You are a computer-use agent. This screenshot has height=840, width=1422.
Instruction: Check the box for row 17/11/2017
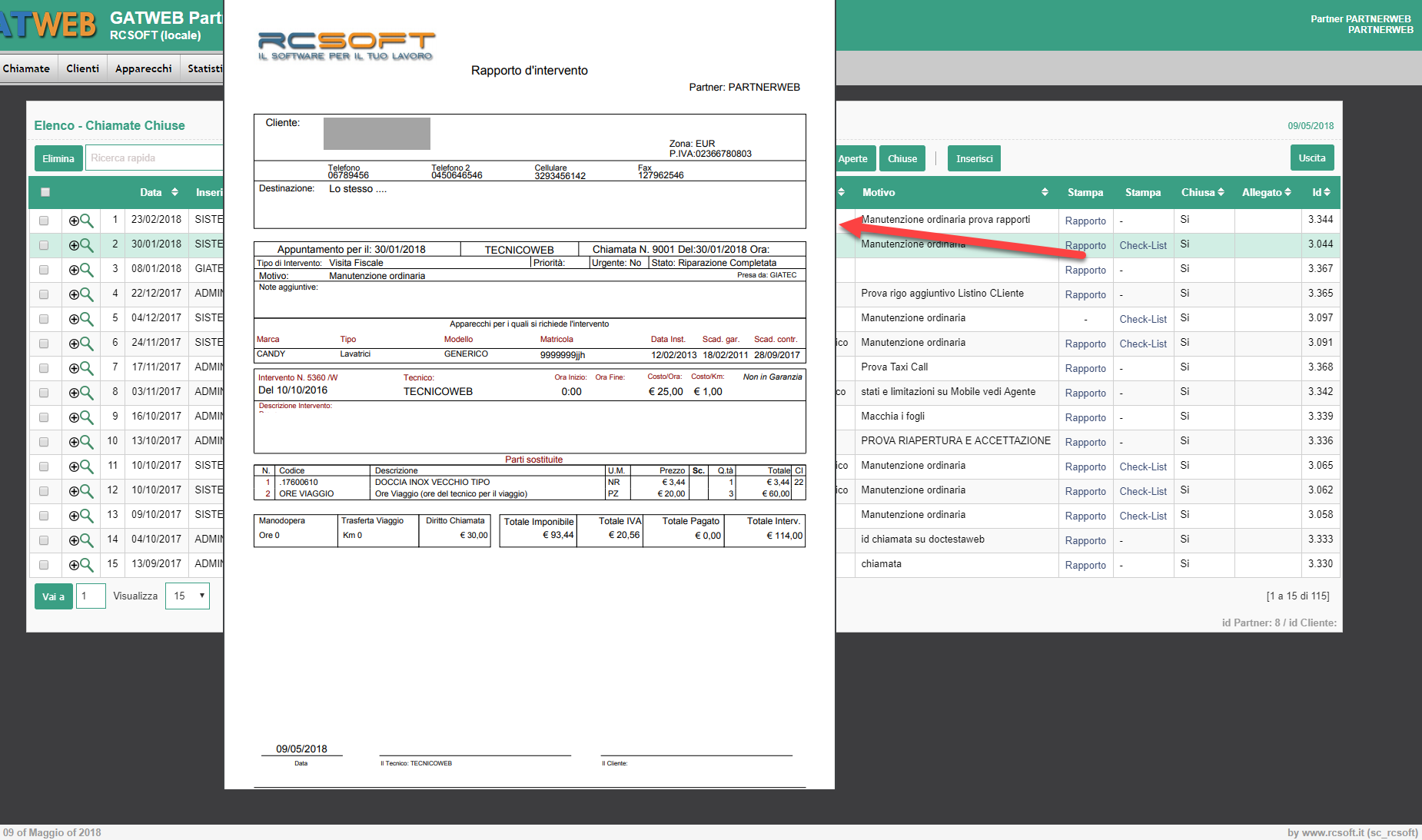click(x=44, y=368)
